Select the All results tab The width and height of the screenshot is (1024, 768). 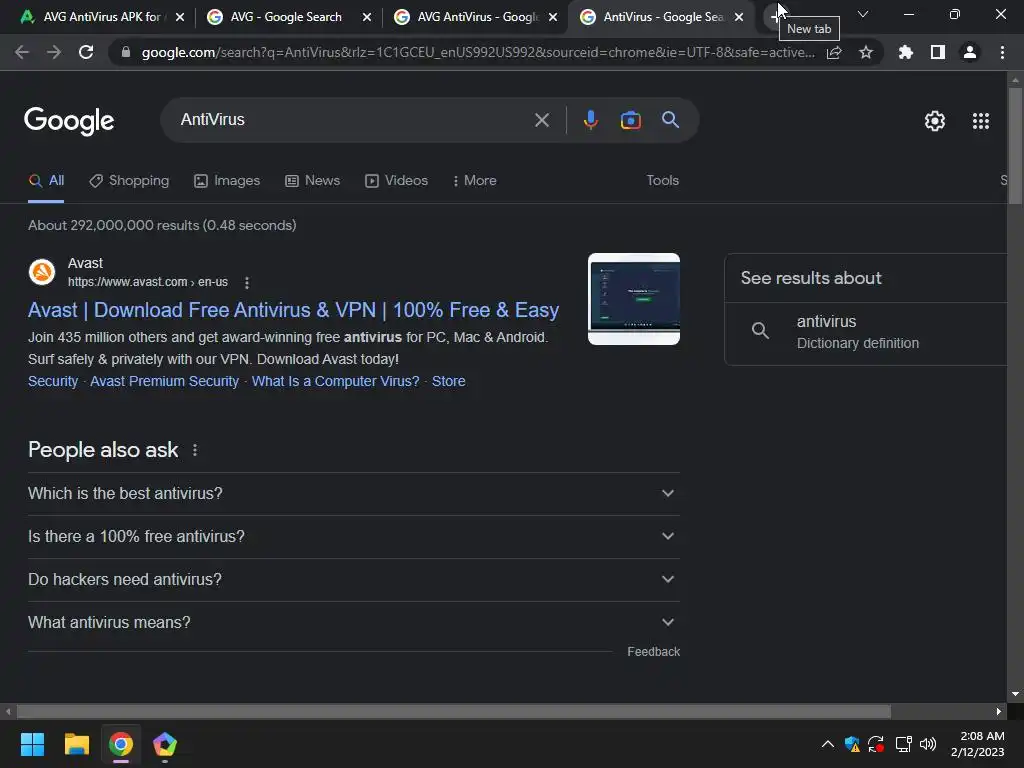(x=46, y=181)
